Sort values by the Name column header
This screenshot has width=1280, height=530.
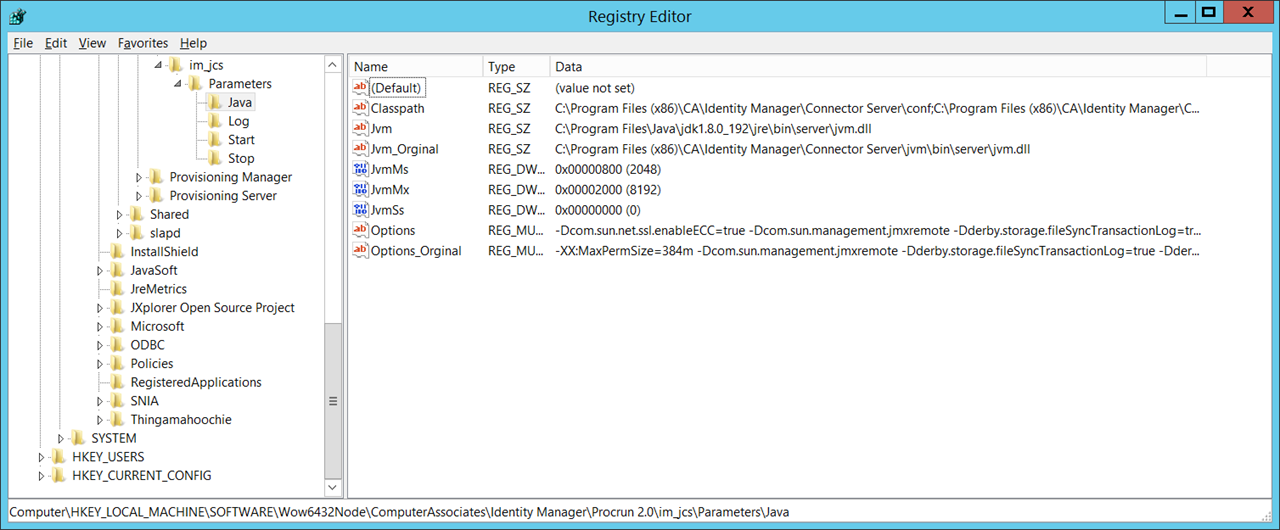(x=415, y=67)
